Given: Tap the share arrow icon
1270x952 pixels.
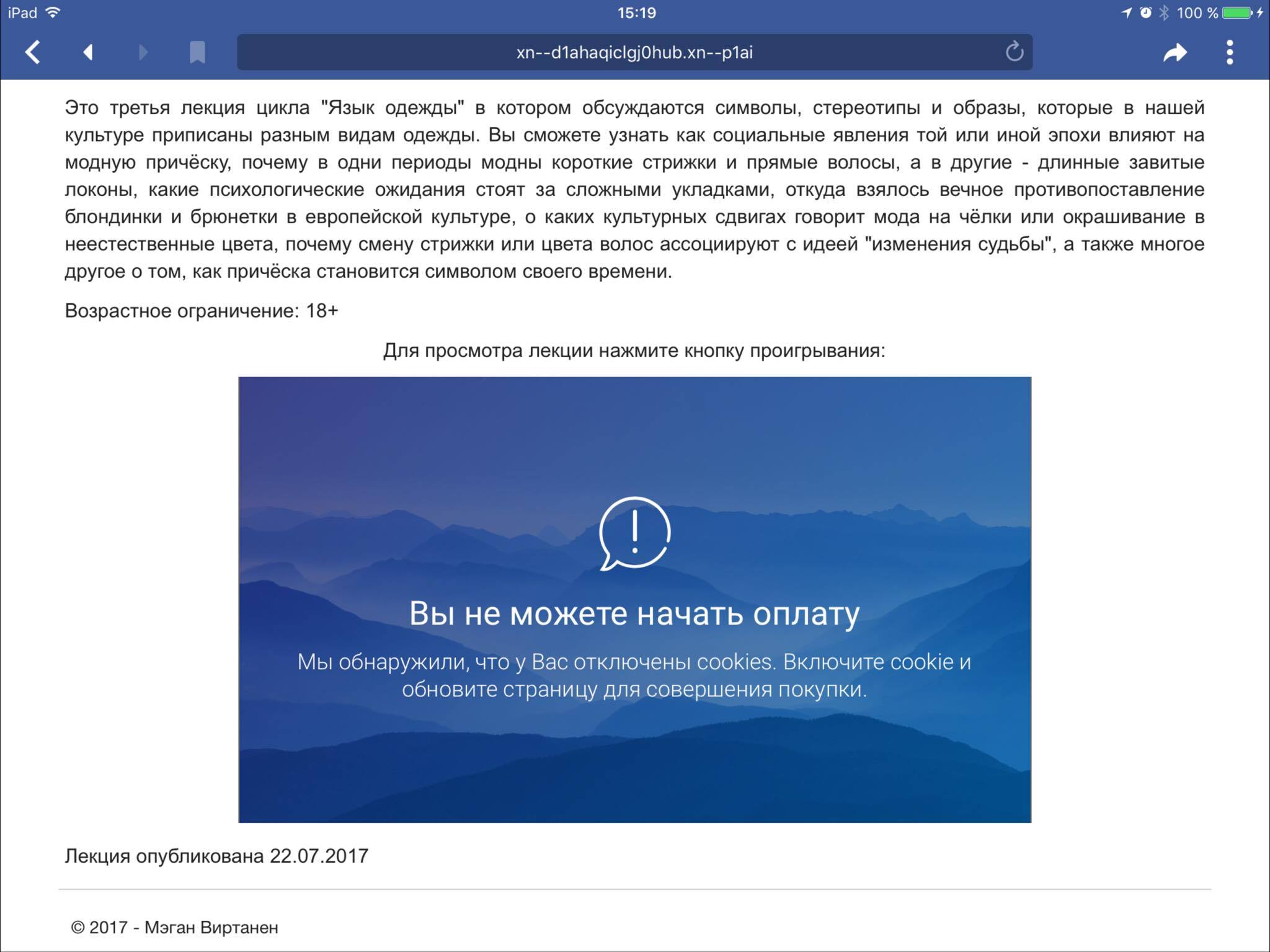Looking at the screenshot, I should click(1175, 53).
